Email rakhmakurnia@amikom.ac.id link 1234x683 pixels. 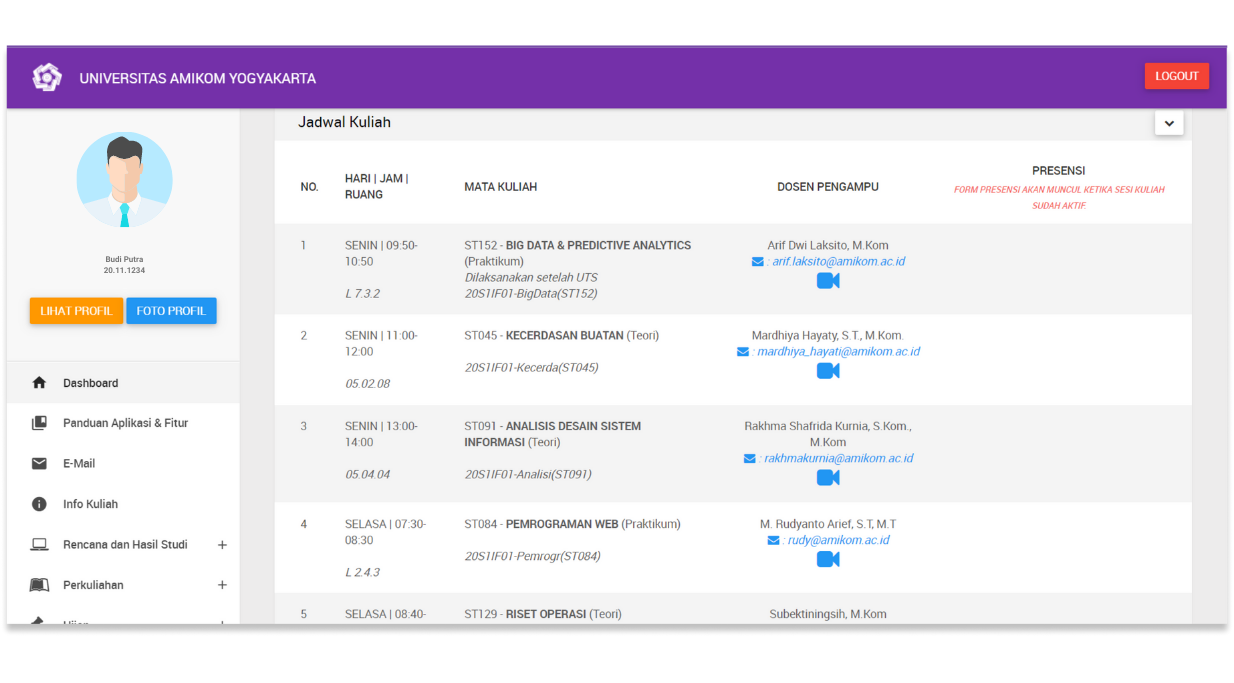[x=838, y=459]
